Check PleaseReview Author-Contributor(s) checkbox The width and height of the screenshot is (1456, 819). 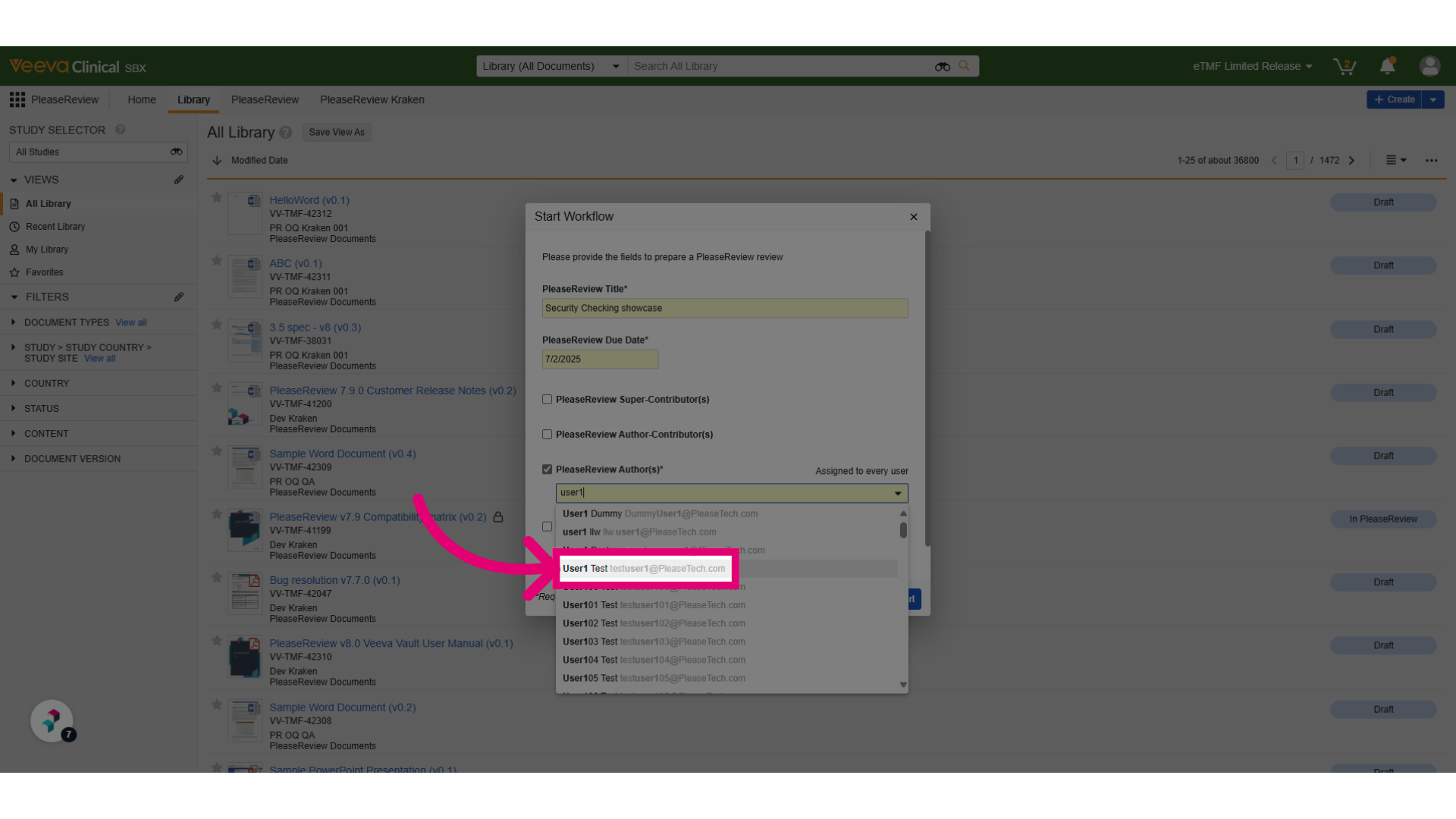point(547,435)
